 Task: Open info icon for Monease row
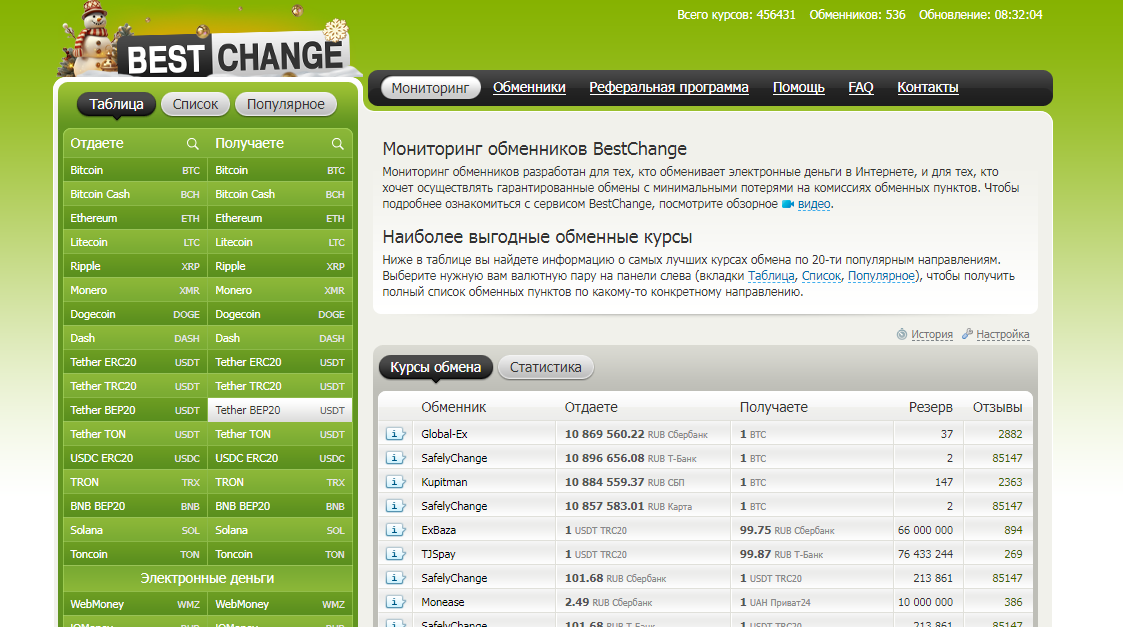[395, 602]
